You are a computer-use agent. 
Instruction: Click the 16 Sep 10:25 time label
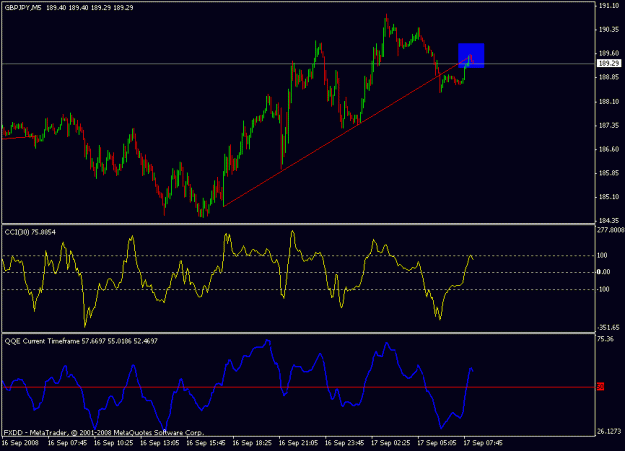(114, 443)
